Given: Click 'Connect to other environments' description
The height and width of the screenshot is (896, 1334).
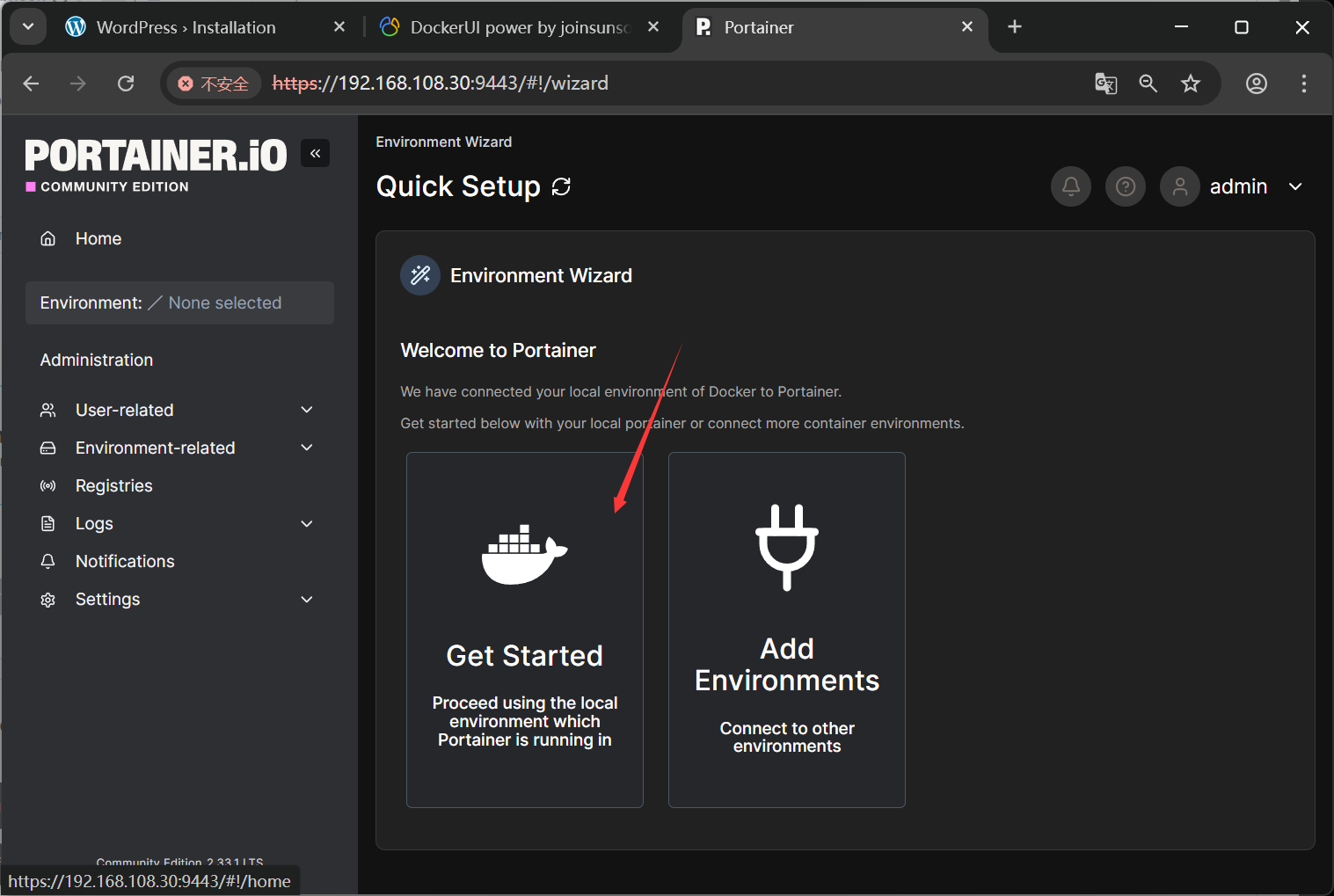Looking at the screenshot, I should click(787, 737).
